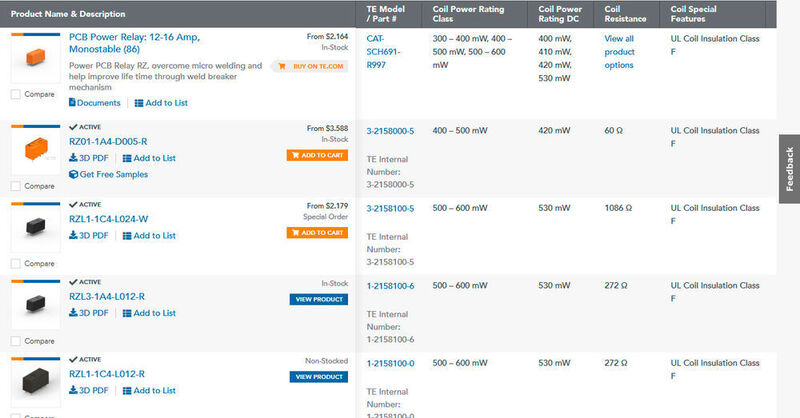Screen dimensions: 800x418
Task: Click Coil Resistance column header
Action: coord(625,14)
